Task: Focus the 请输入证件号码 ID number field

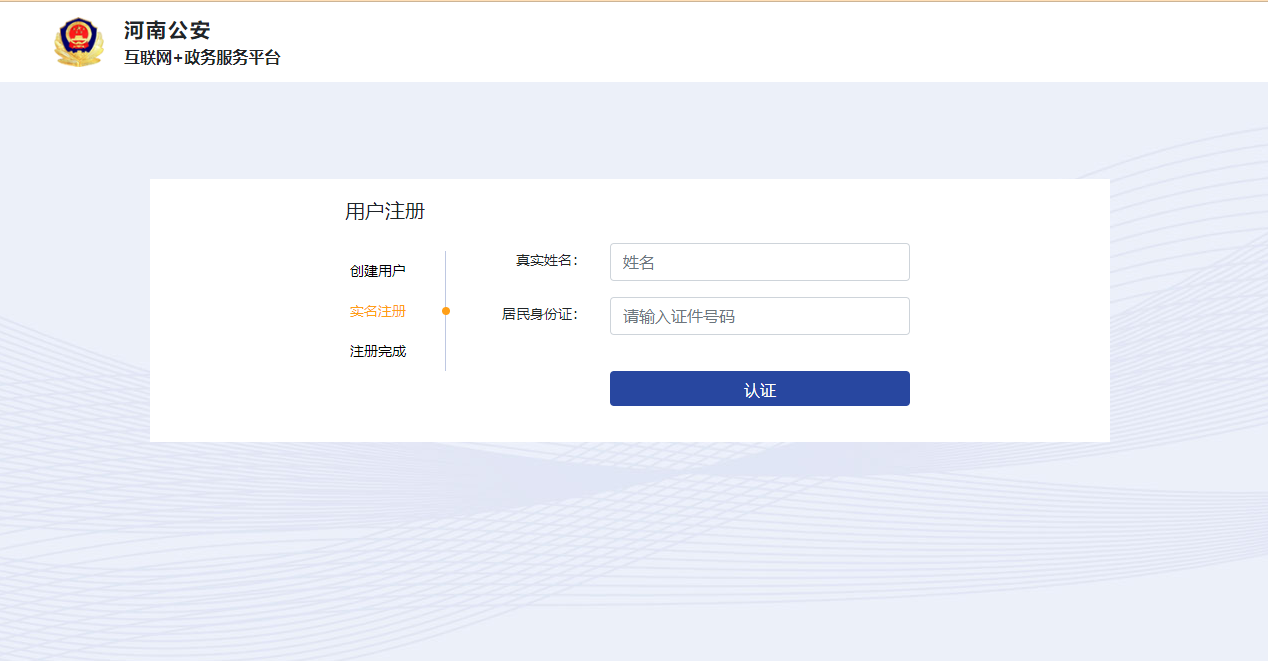Action: pyautogui.click(x=759, y=316)
